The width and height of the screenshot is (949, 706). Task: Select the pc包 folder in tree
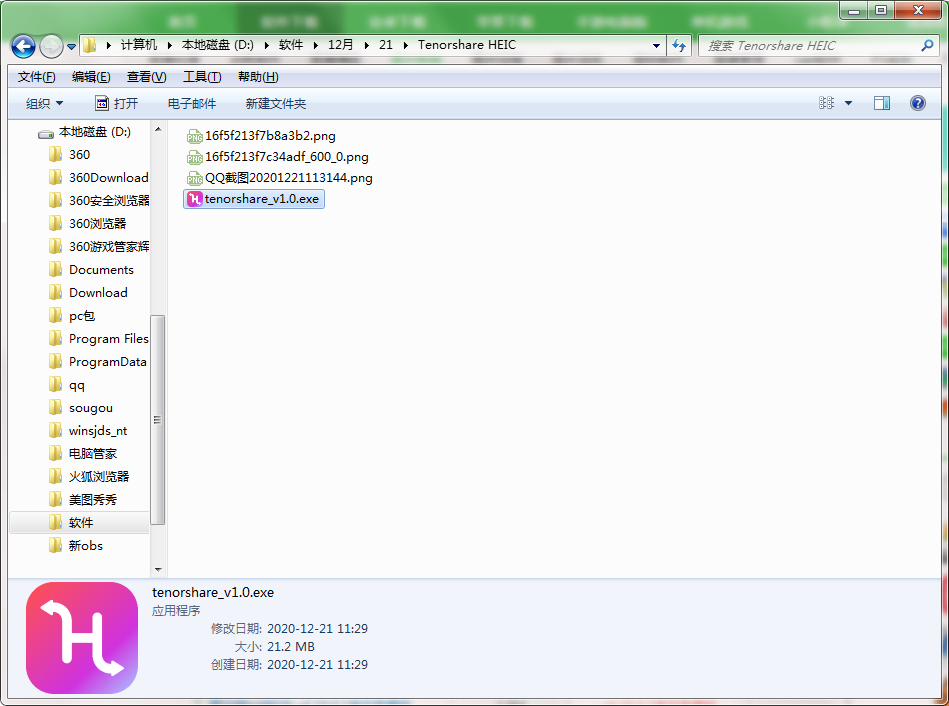(82, 315)
